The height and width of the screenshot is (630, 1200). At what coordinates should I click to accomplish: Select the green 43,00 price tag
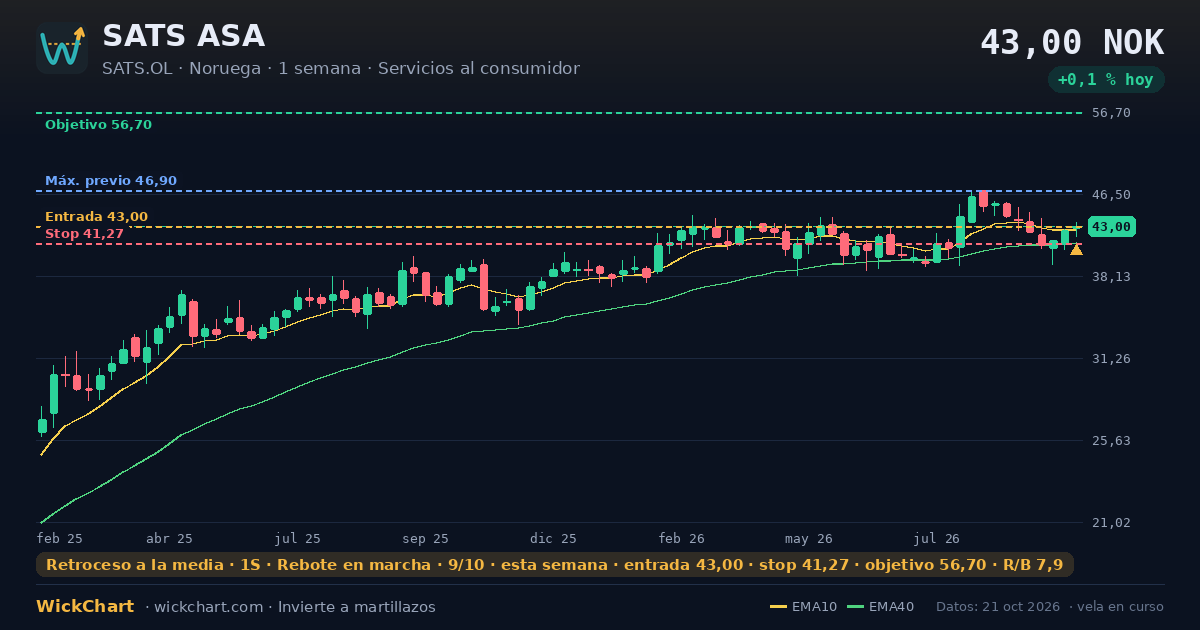(x=1111, y=227)
